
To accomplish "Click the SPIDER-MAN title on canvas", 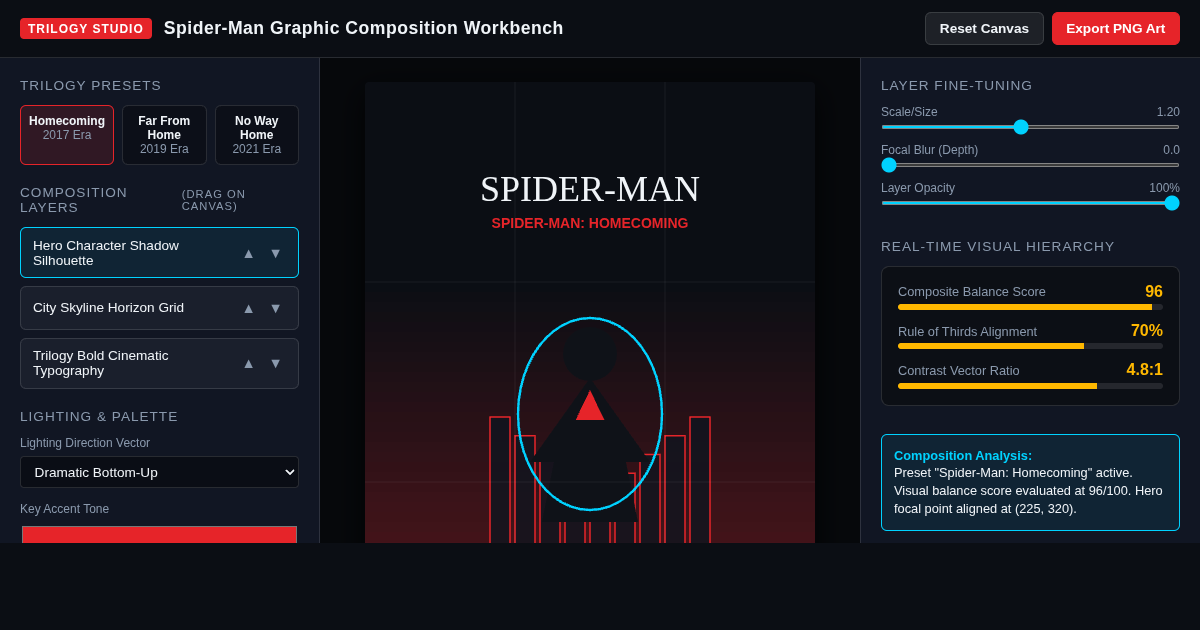I will tap(590, 189).
